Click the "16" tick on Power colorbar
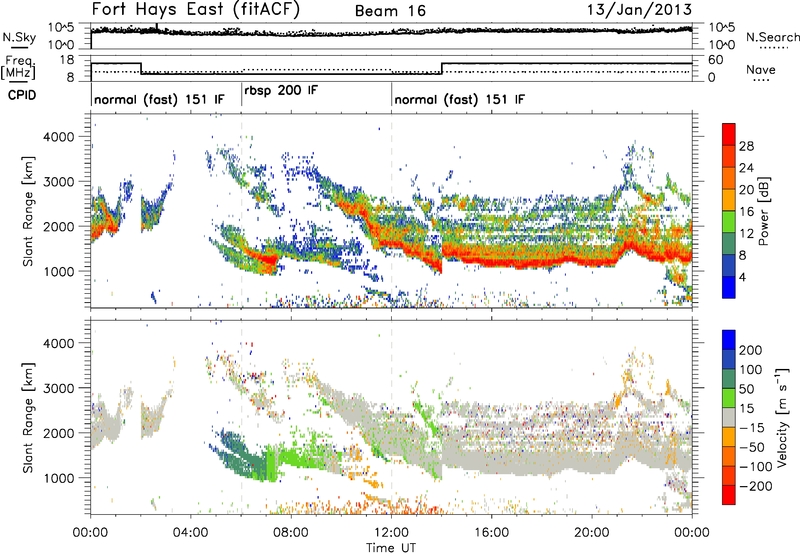This screenshot has height=554, width=800. point(746,211)
